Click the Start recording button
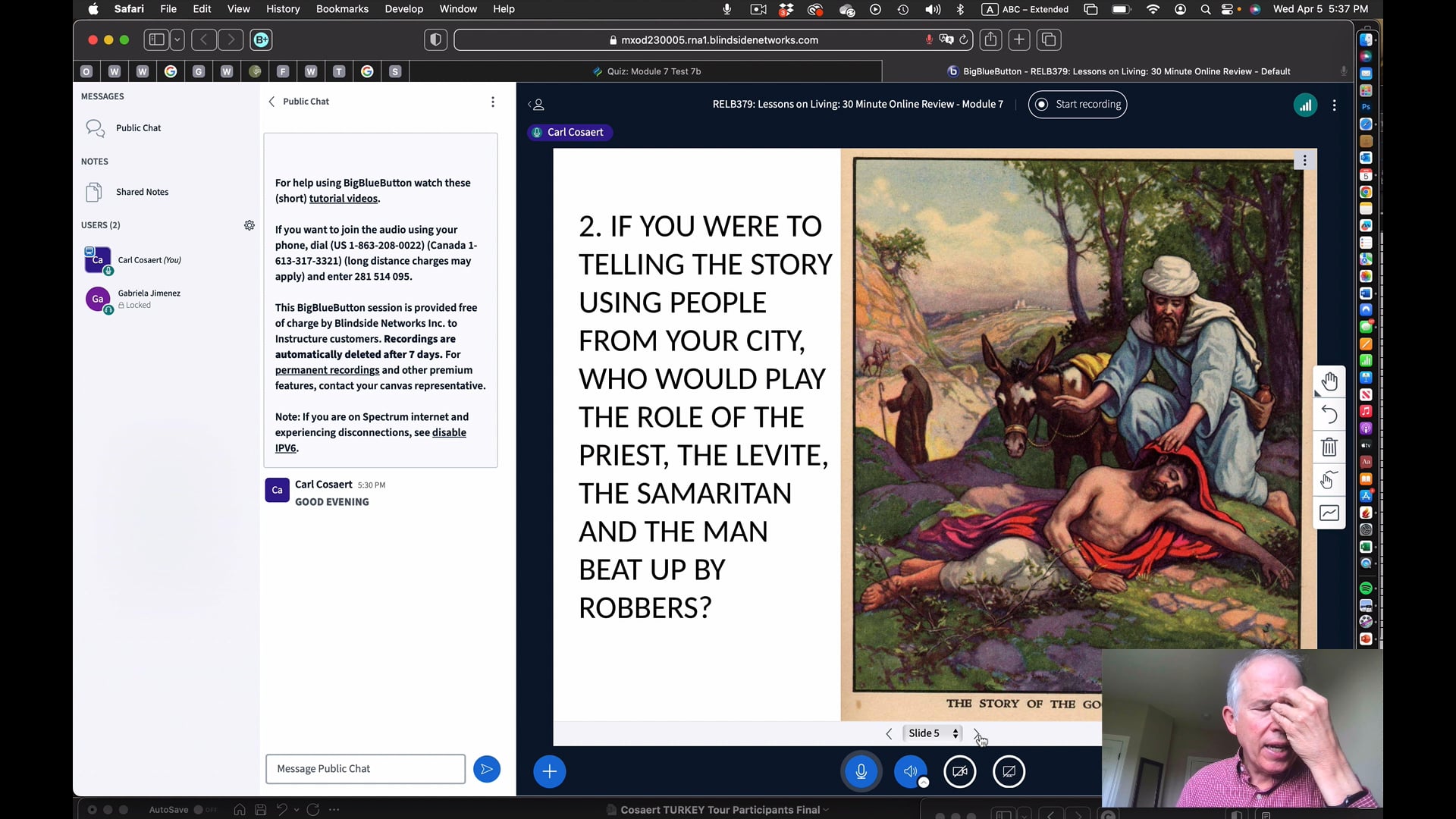 (1078, 105)
